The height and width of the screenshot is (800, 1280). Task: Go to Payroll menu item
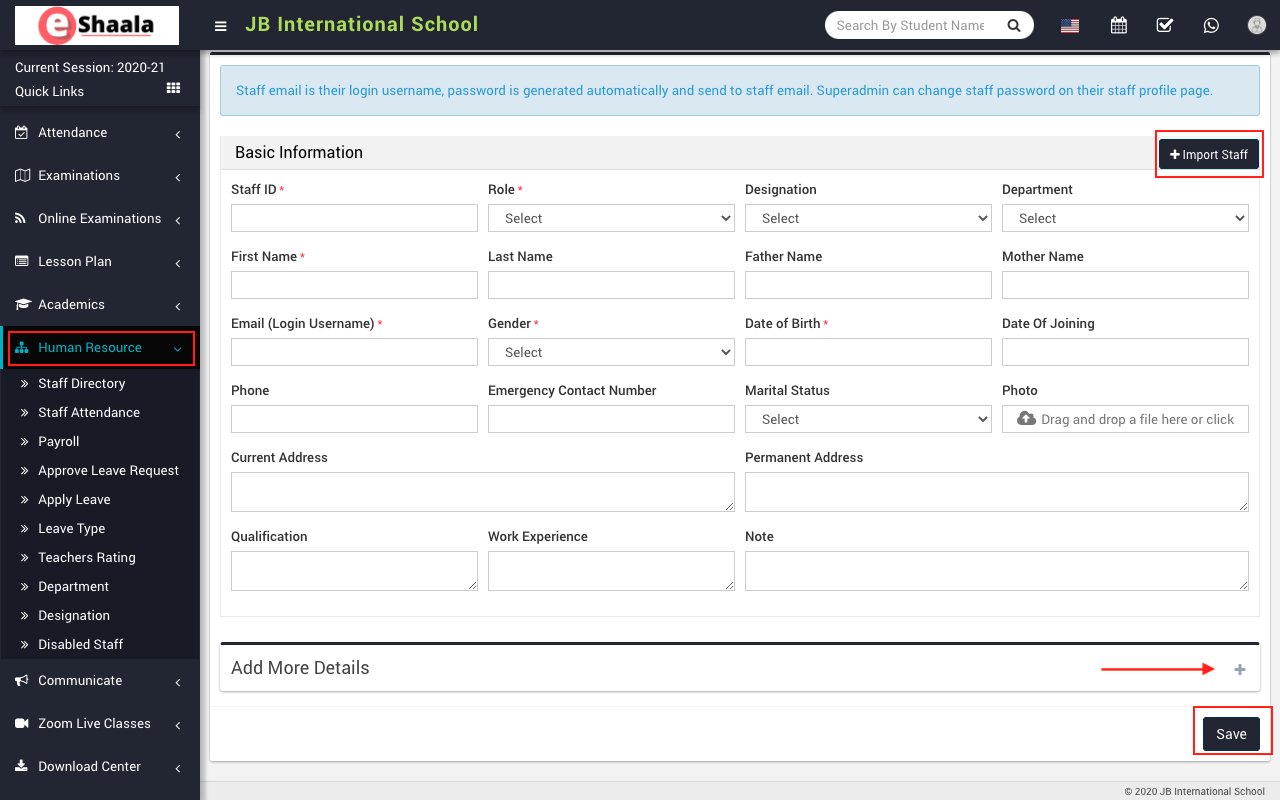coord(58,441)
